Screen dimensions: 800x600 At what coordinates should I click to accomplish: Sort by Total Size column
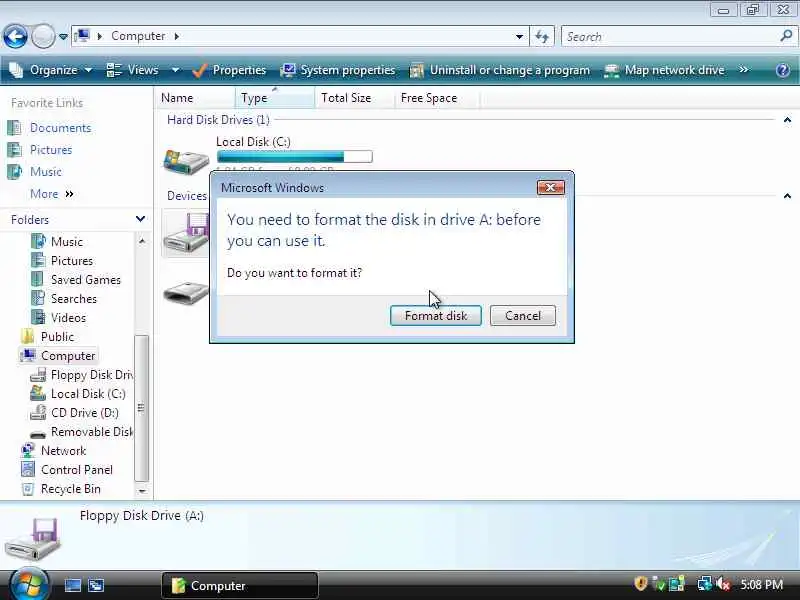tap(355, 98)
